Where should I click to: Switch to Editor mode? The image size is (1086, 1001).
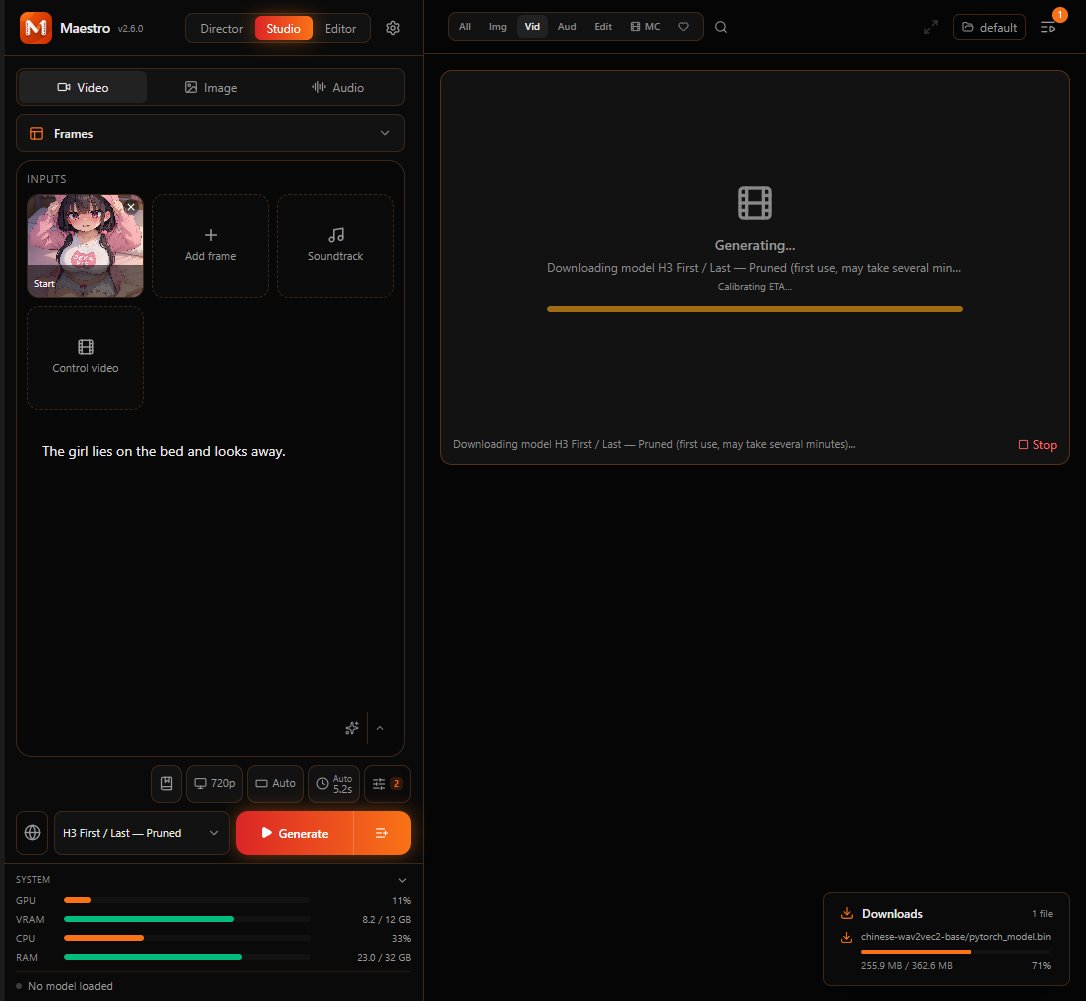340,28
